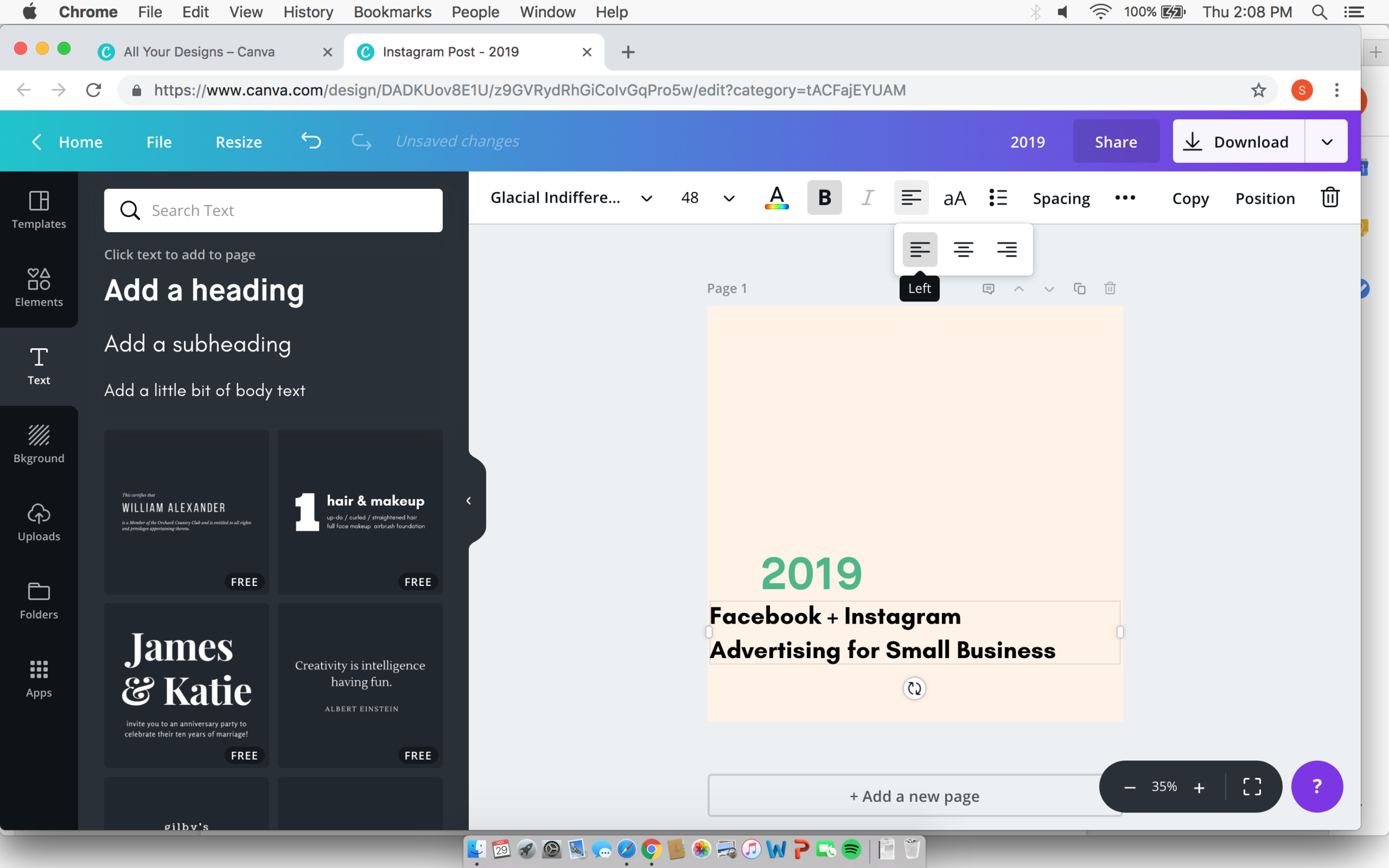
Task: Open the text color picker
Action: click(x=776, y=198)
